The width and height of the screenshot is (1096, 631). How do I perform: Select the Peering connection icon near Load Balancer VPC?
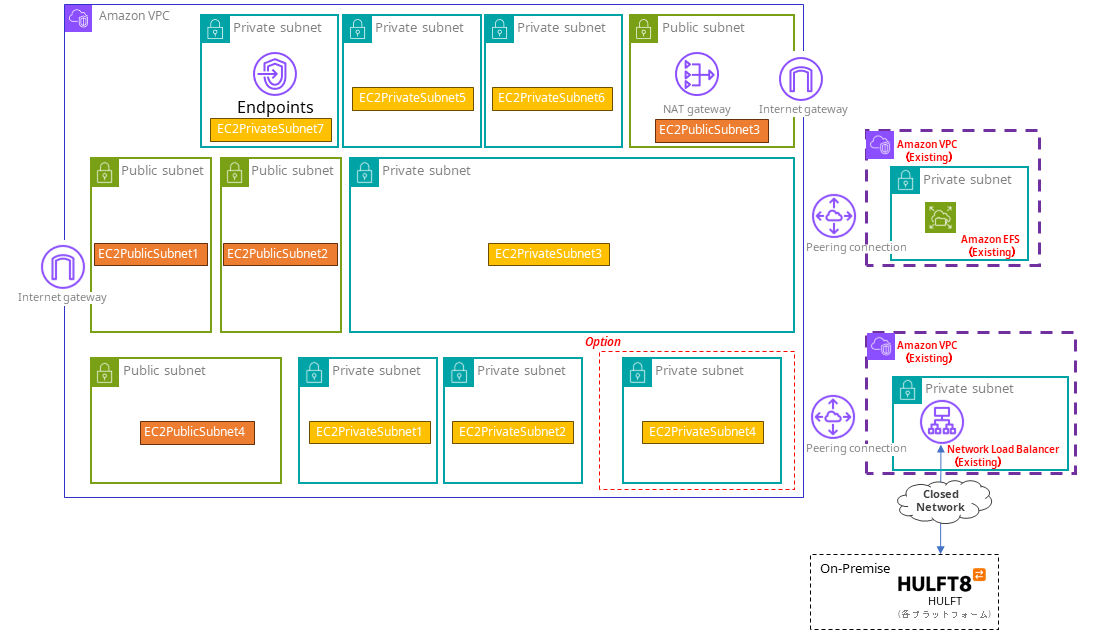pyautogui.click(x=832, y=417)
